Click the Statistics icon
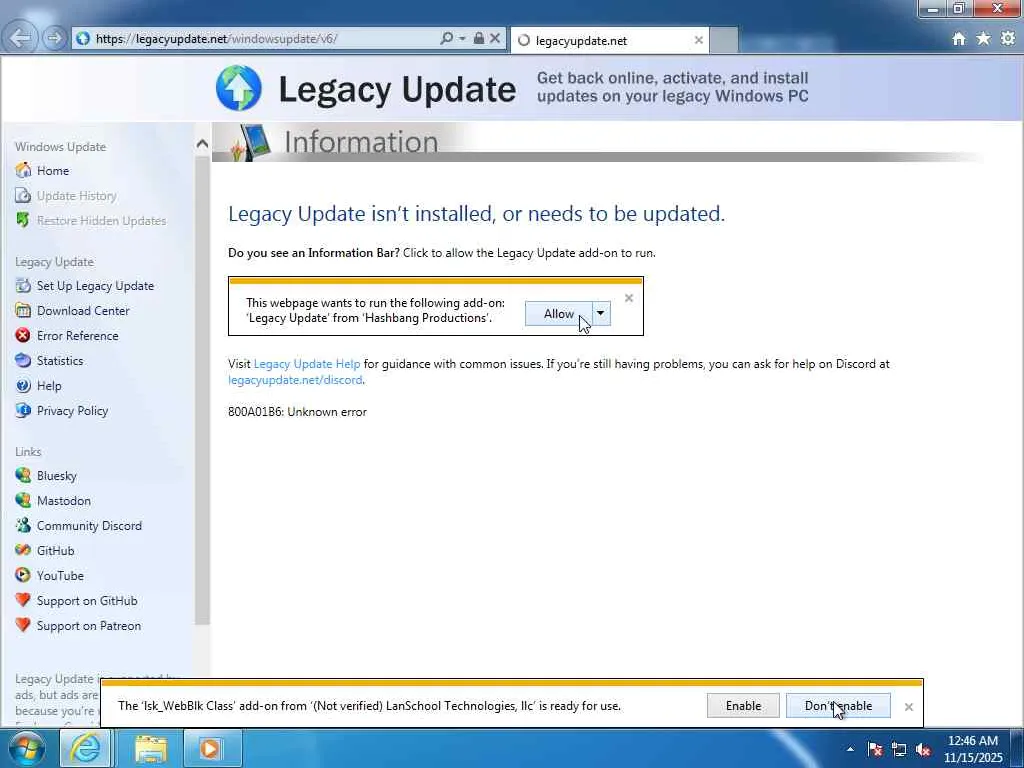Screen dimensions: 1024x768 click(x=23, y=360)
